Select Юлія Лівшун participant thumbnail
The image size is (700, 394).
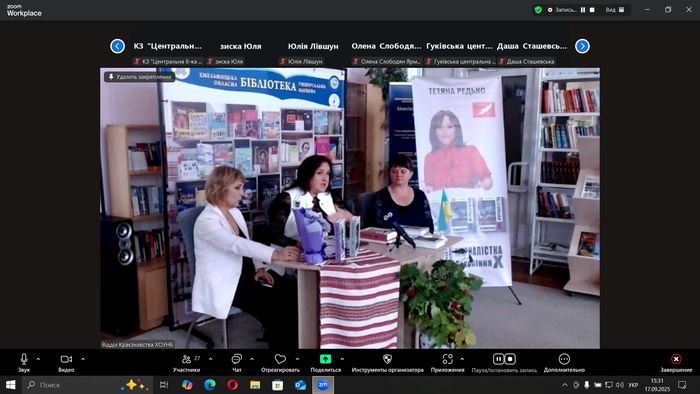[x=313, y=46]
